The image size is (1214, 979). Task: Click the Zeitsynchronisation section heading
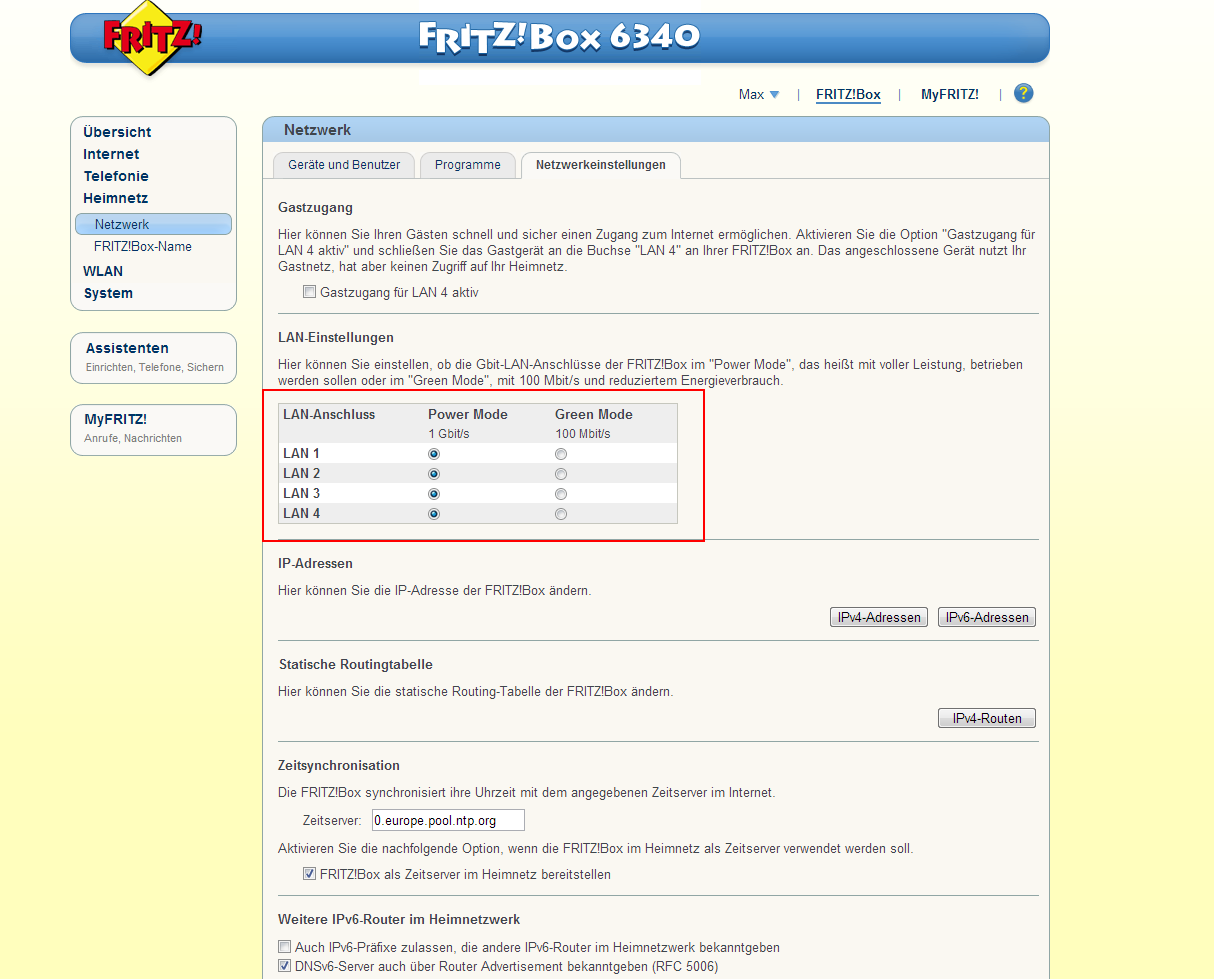(x=339, y=765)
